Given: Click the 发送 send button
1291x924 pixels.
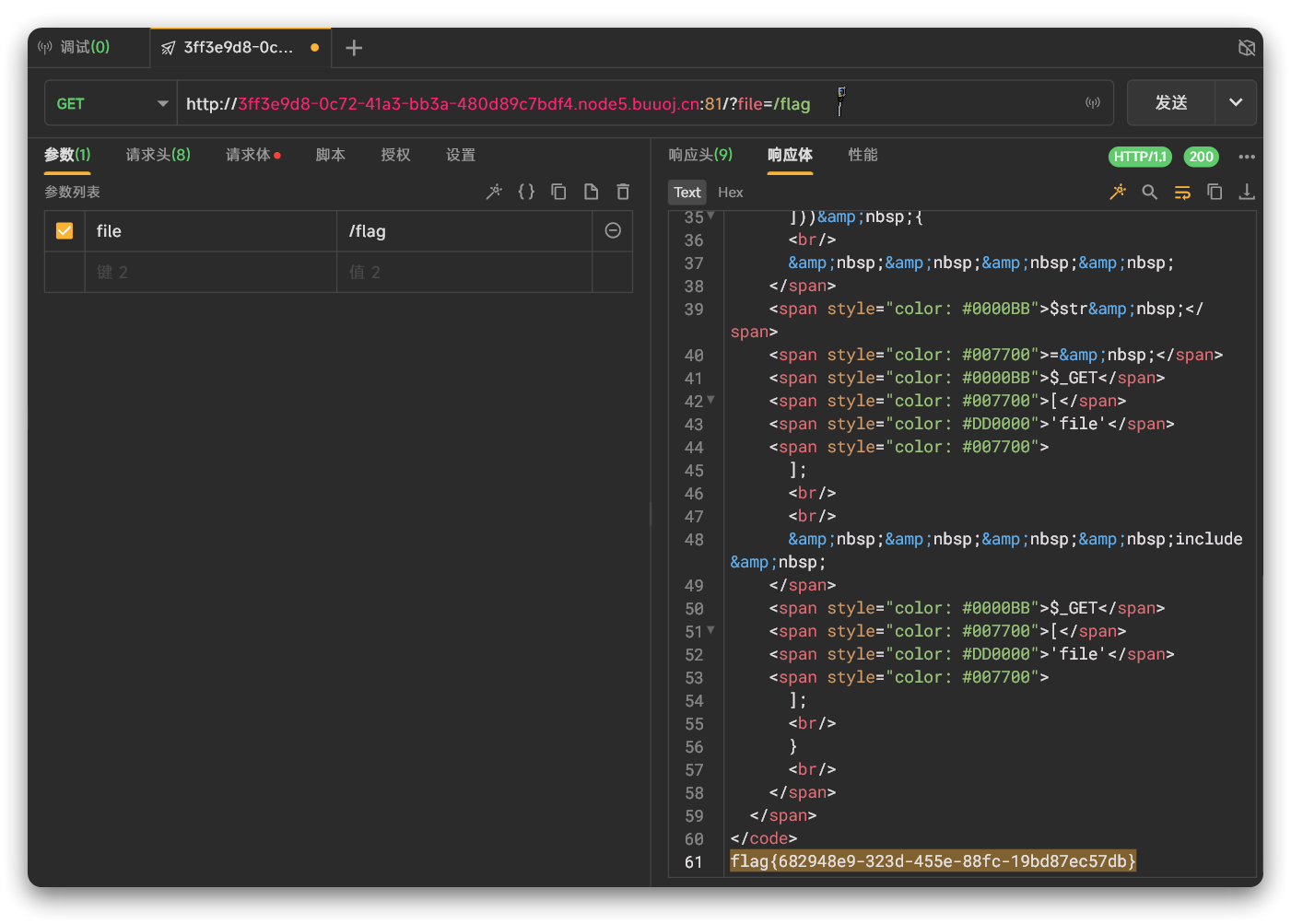Looking at the screenshot, I should pyautogui.click(x=1171, y=102).
